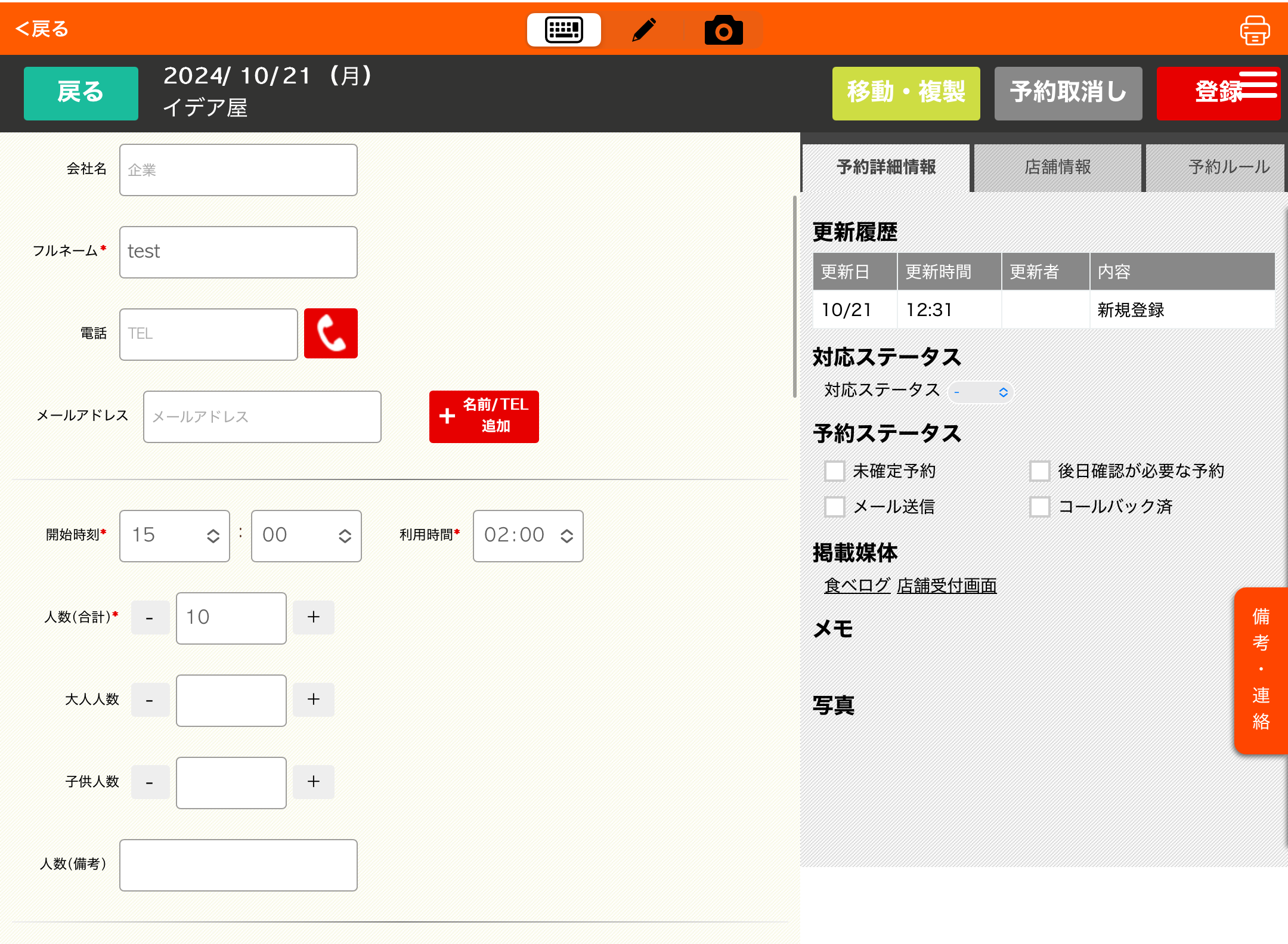Screen dimensions: 1288x944
Task: Switch to the 店舗情報 tab
Action: point(1057,168)
